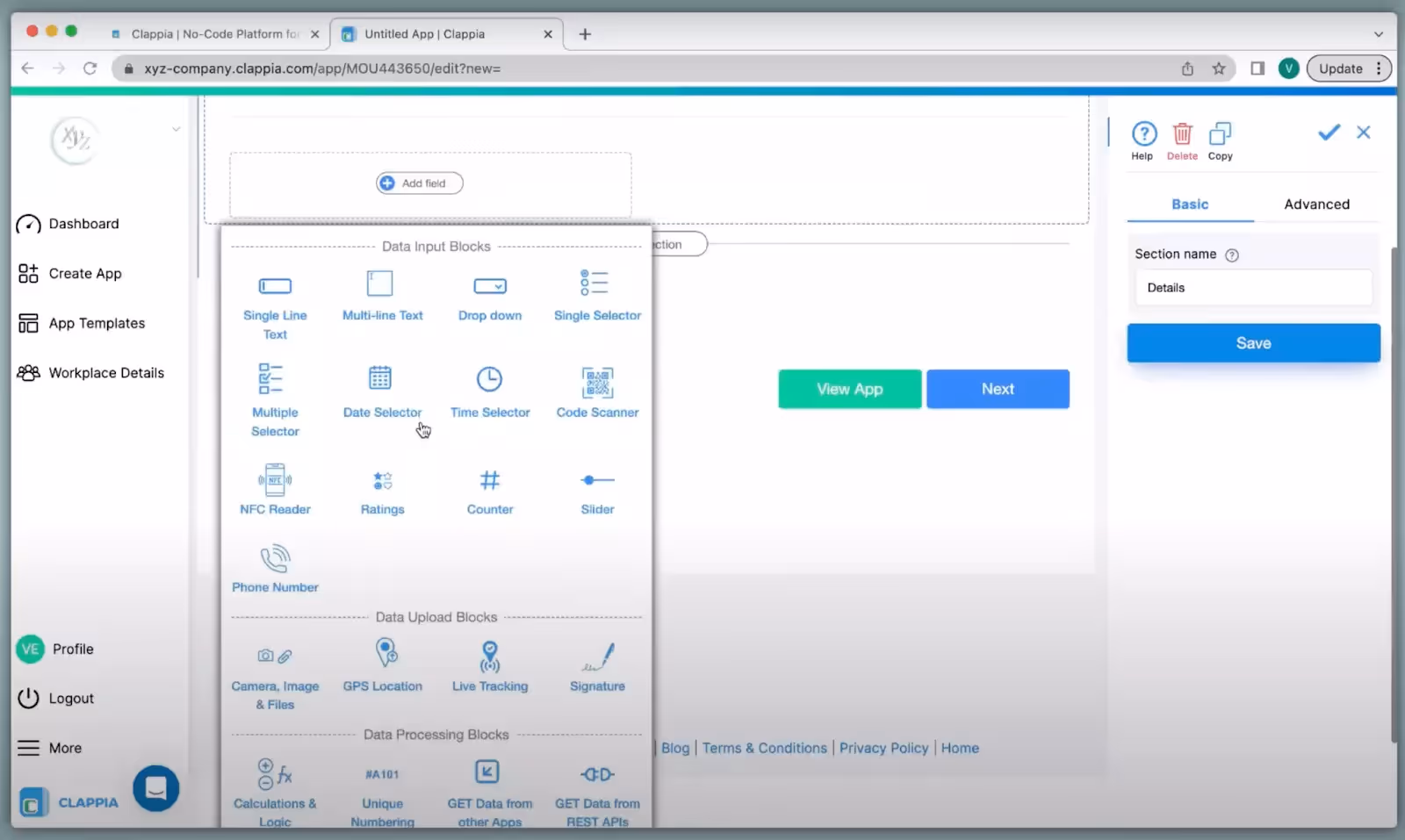The height and width of the screenshot is (840, 1405).
Task: Open the tab search dropdown
Action: (x=1378, y=34)
